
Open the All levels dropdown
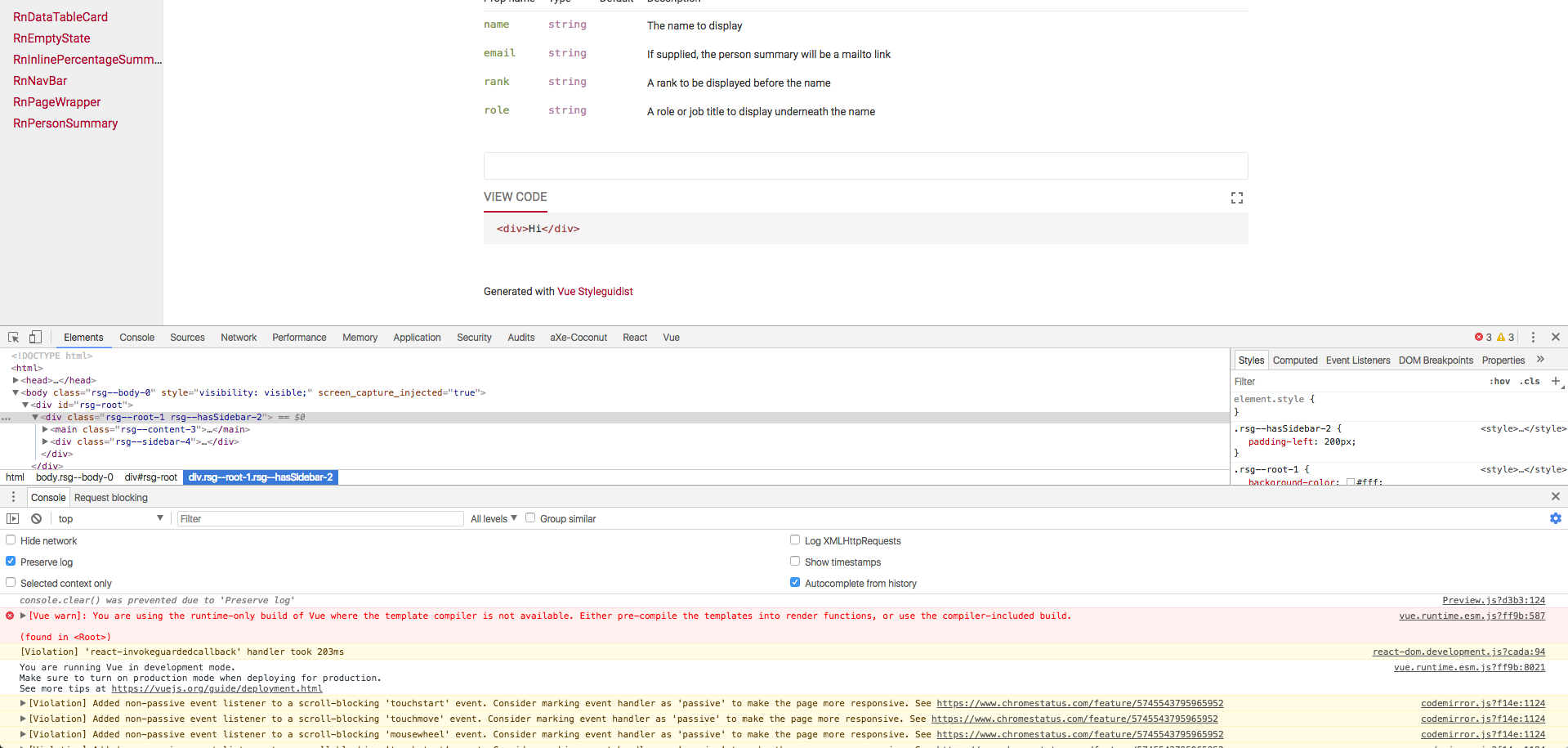coord(492,518)
